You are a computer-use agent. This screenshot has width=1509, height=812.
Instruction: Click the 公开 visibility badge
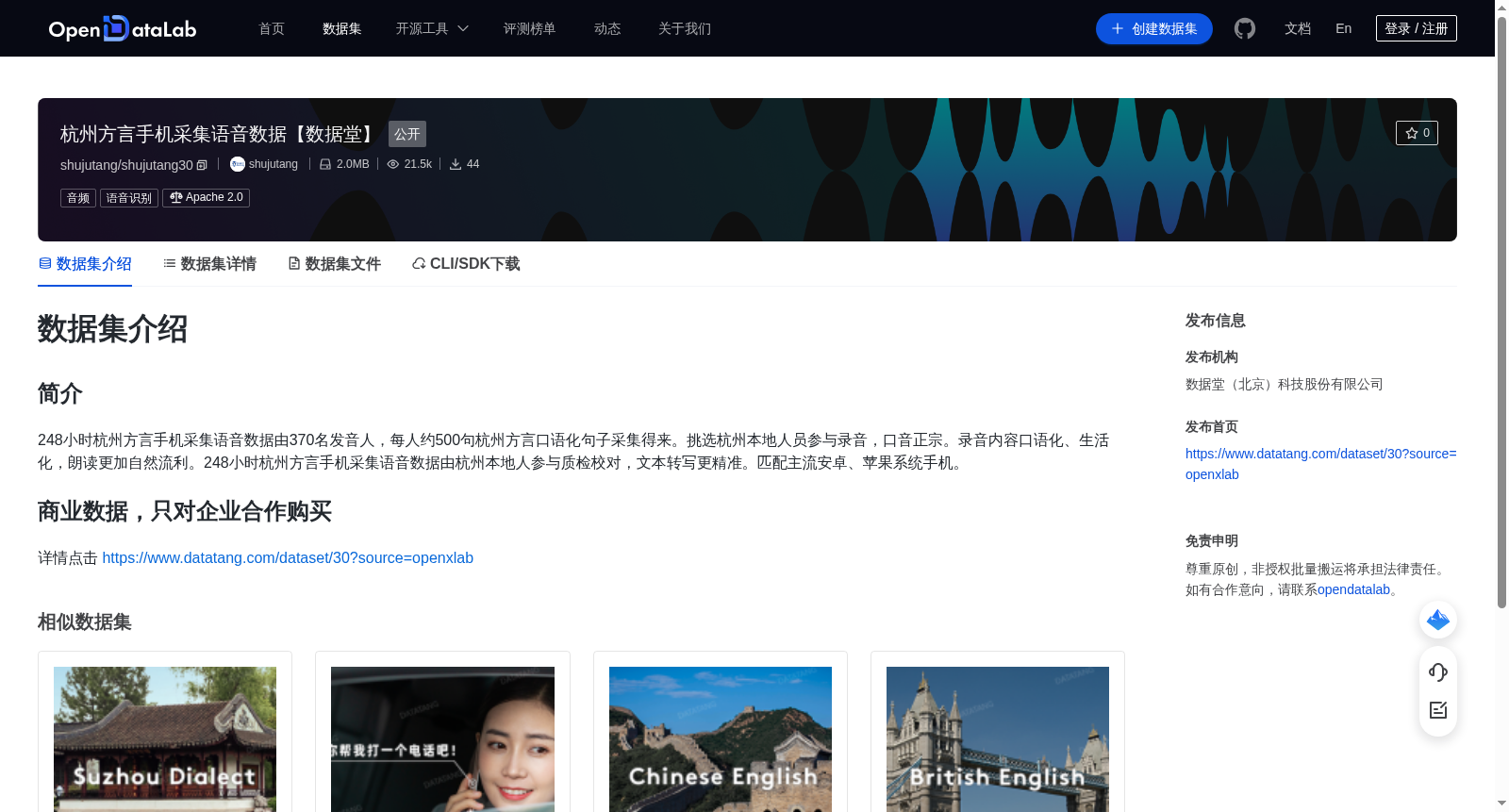coord(407,134)
